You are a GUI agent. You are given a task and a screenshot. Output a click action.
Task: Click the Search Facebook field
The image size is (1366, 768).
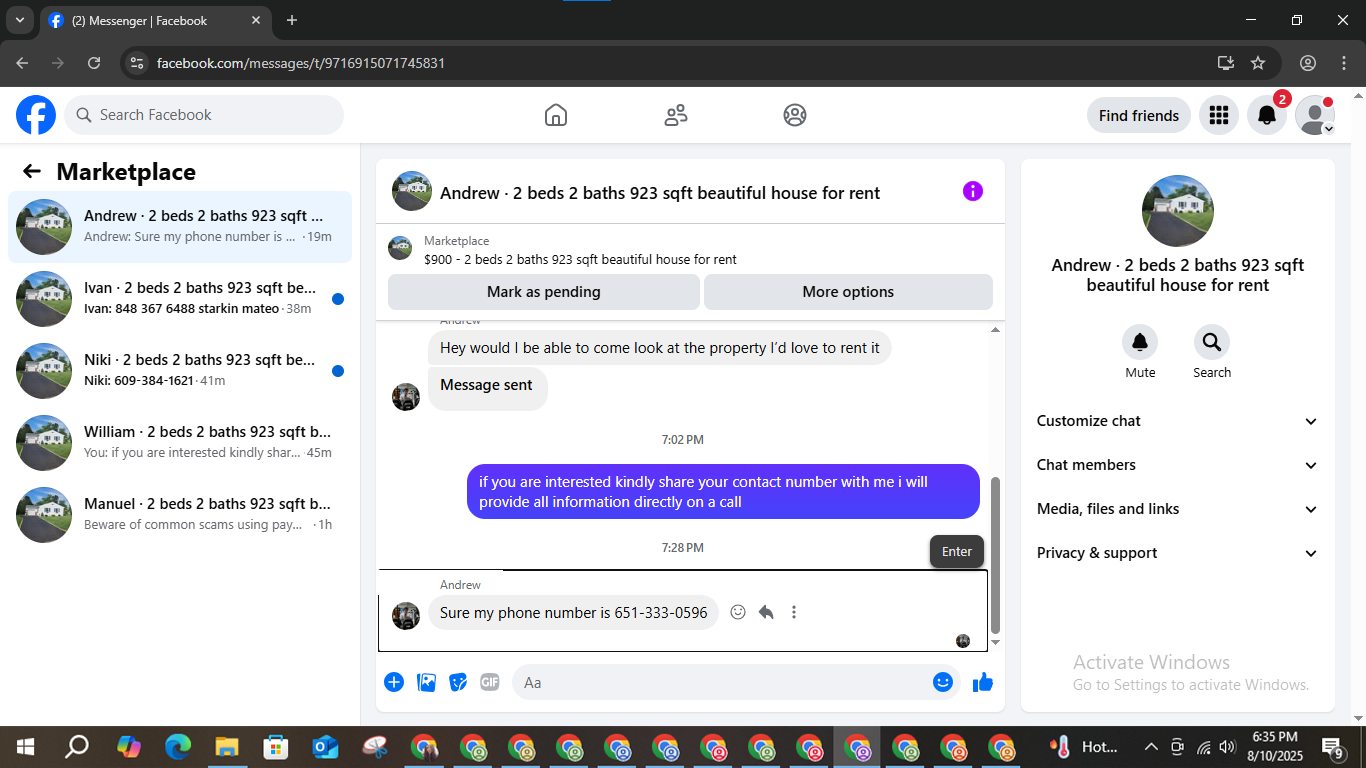[x=204, y=115]
